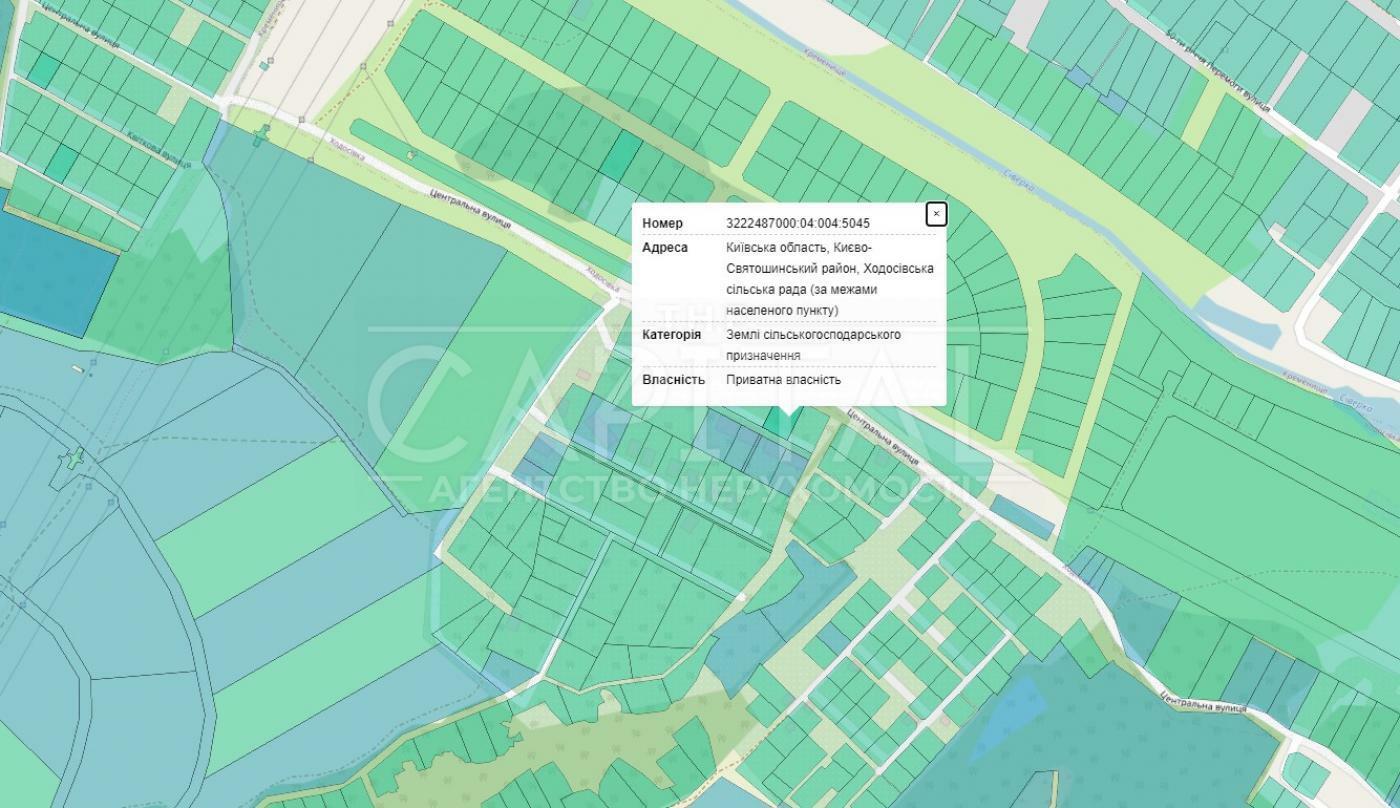Click the Категорія field label

coord(671,334)
